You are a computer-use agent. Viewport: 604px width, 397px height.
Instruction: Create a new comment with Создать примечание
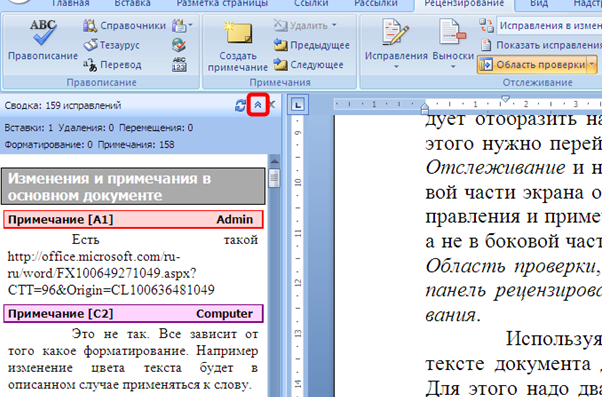pos(238,46)
